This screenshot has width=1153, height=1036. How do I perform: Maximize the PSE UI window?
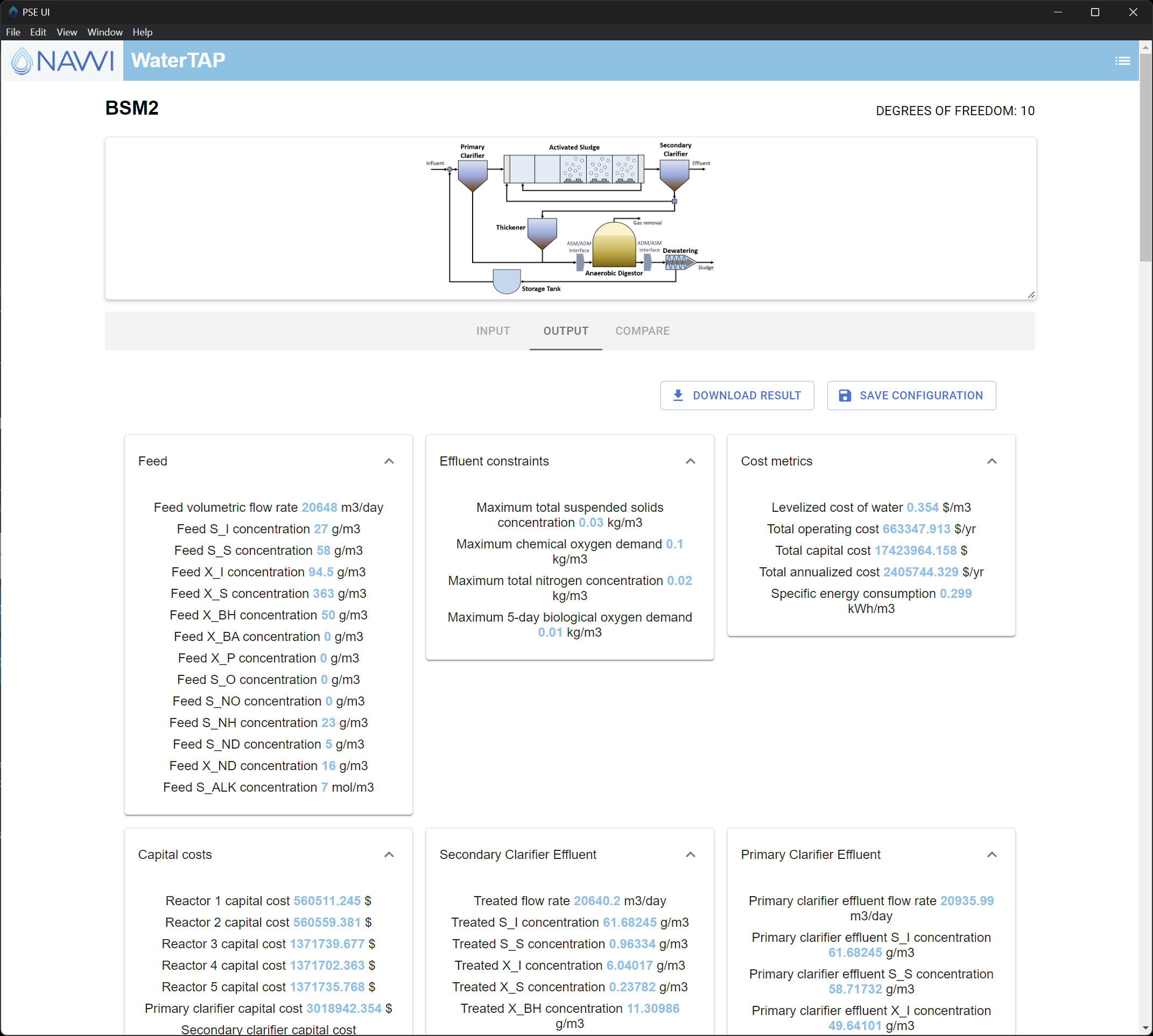pyautogui.click(x=1095, y=12)
